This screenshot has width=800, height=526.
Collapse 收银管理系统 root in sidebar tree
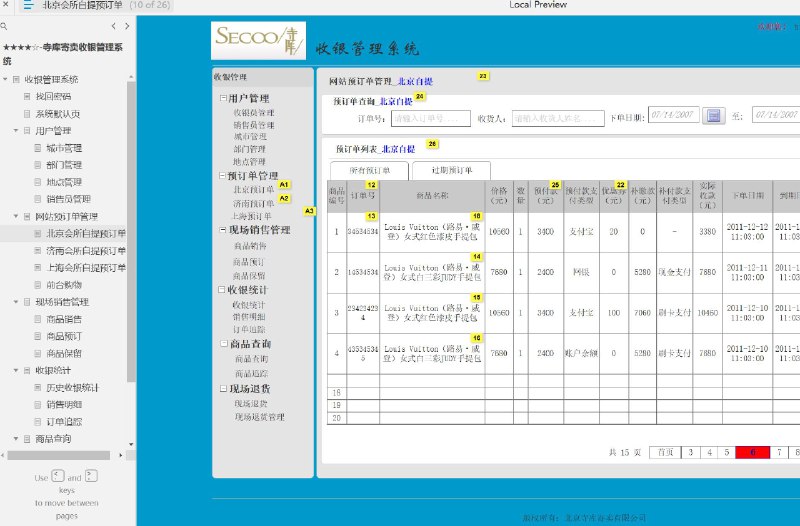point(5,80)
